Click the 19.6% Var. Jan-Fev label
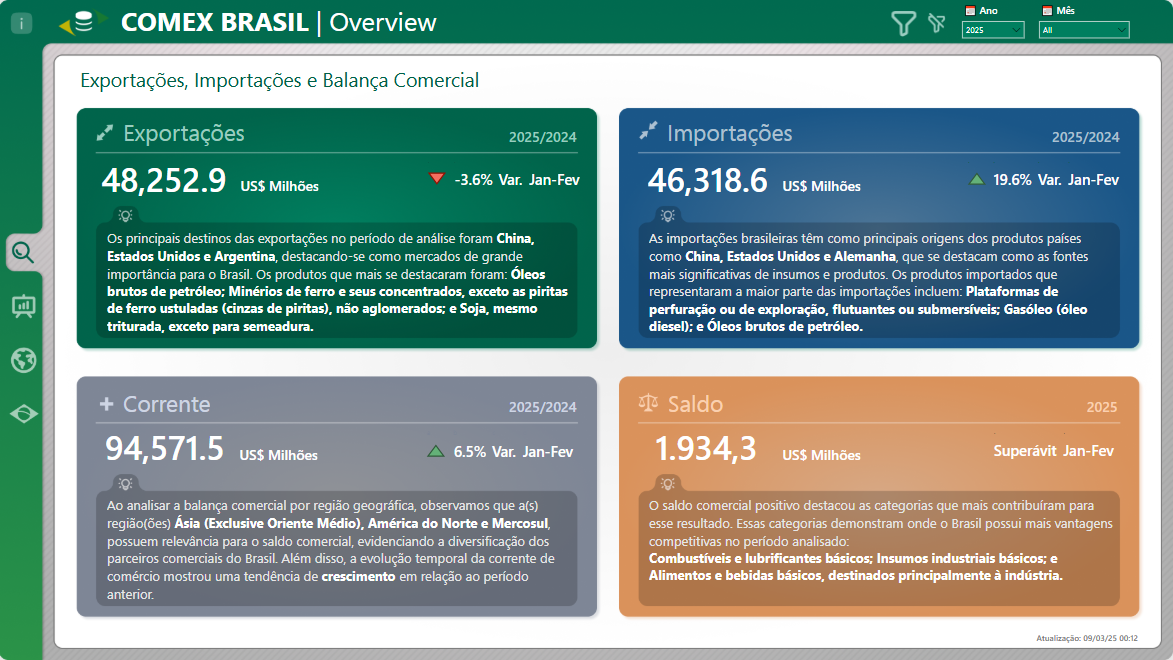The image size is (1173, 660). [1056, 180]
